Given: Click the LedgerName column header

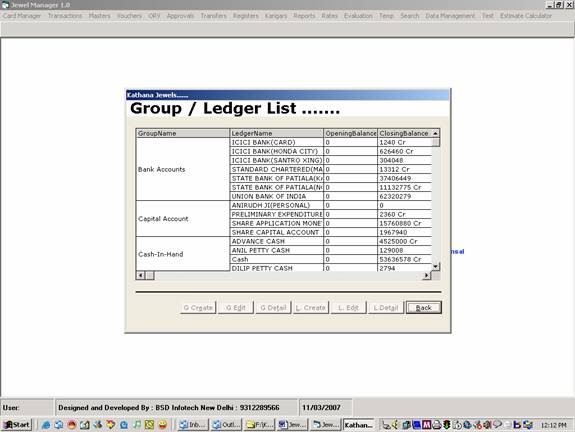Looking at the screenshot, I should (276, 133).
